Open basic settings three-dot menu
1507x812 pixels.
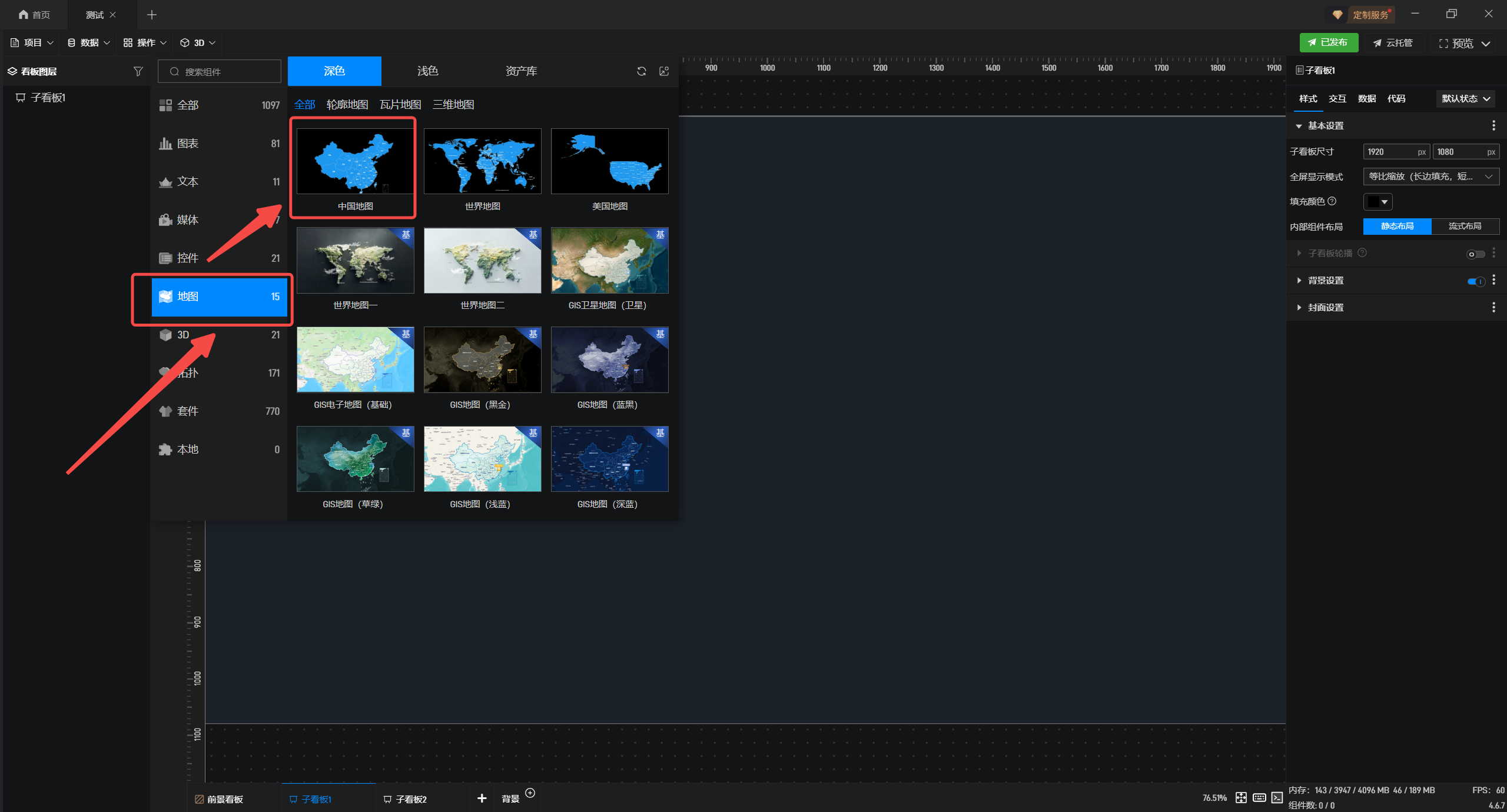click(x=1493, y=126)
